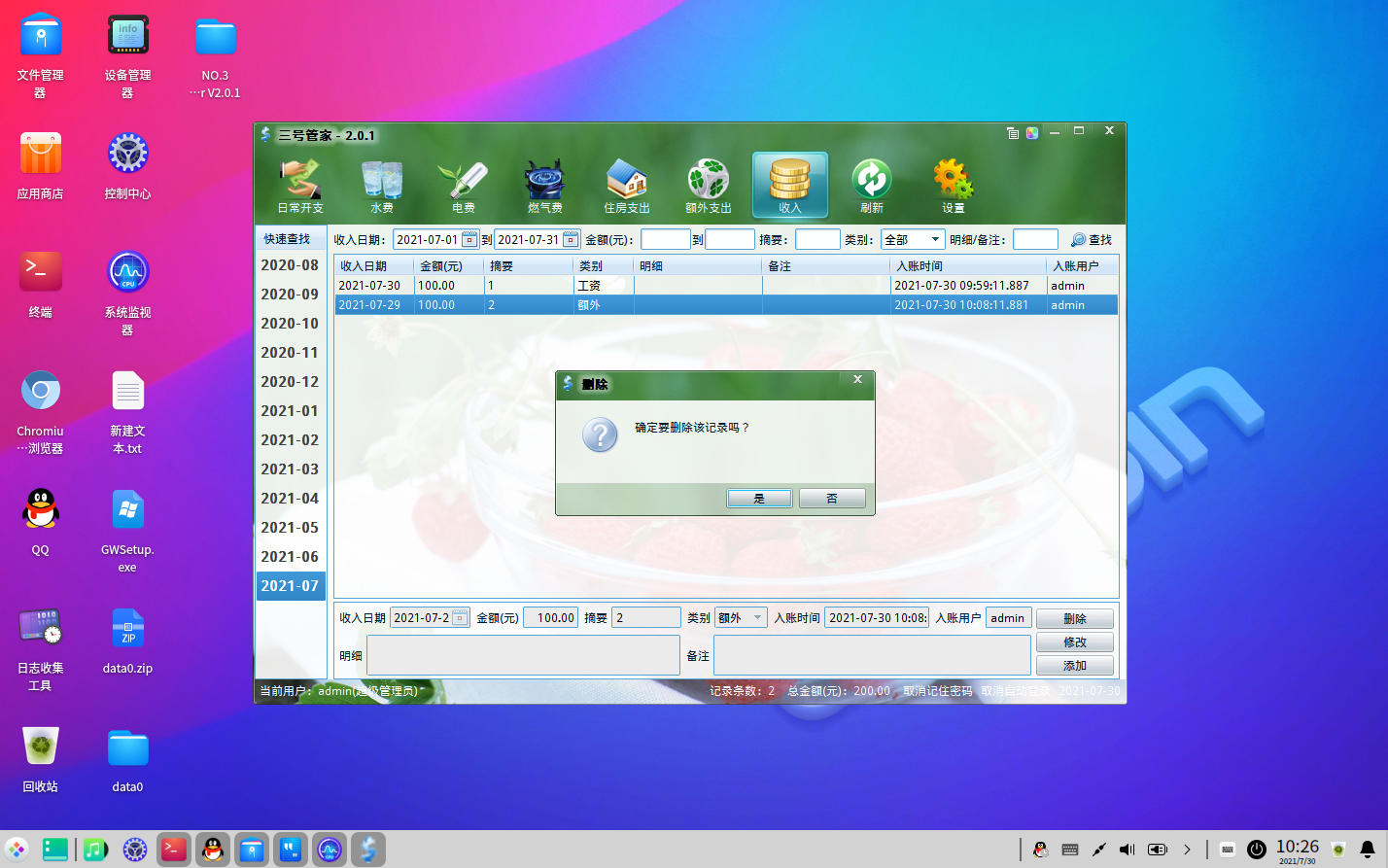
Task: Open the 终端 terminal desktop icon
Action: (41, 285)
